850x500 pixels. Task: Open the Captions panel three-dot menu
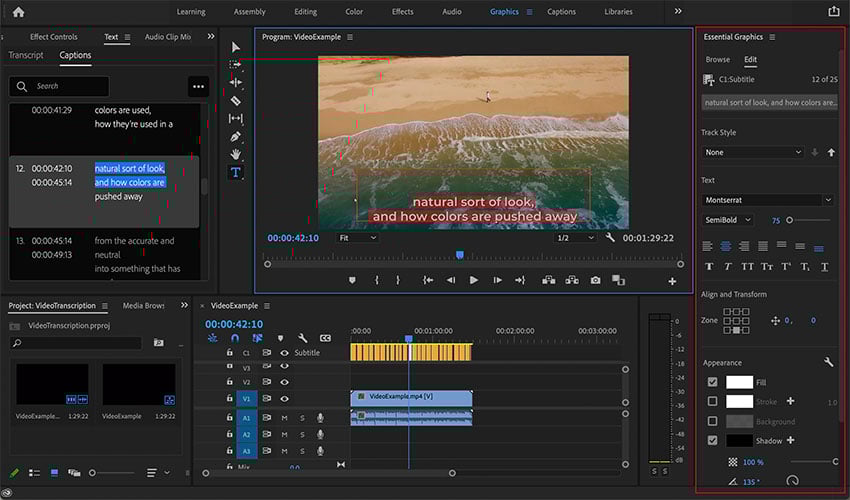pos(198,86)
